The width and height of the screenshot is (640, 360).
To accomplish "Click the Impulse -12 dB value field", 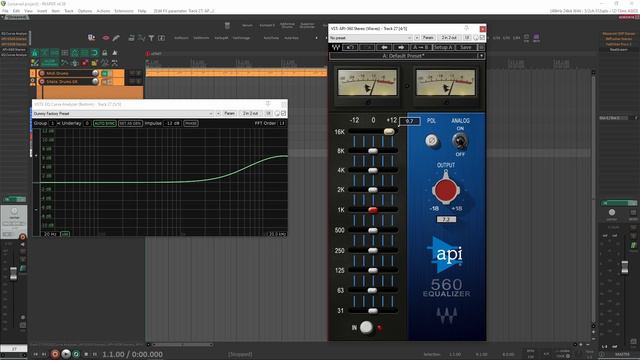I will click(172, 123).
